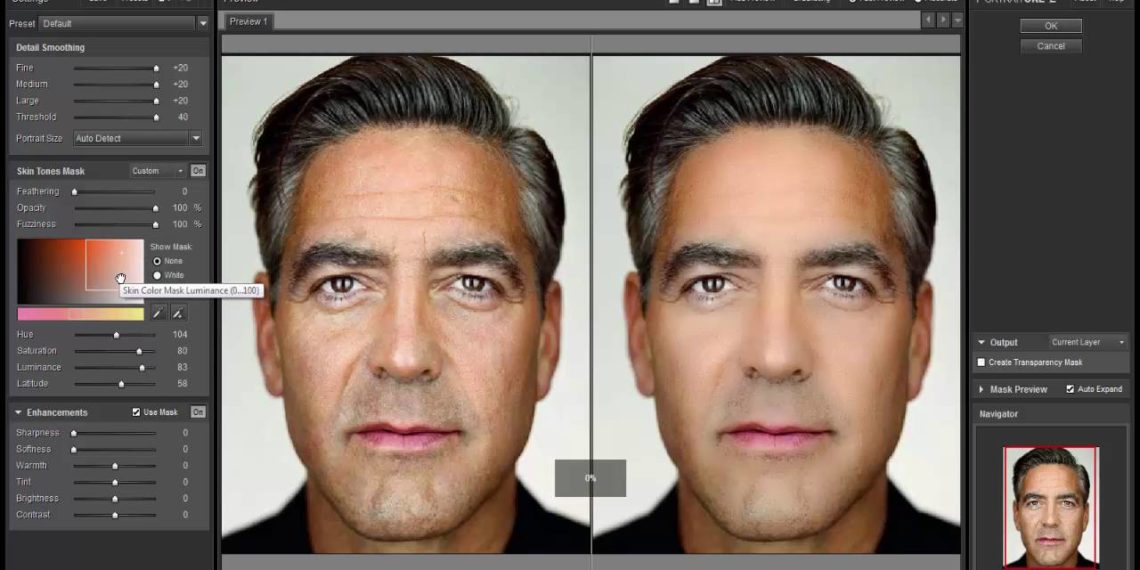This screenshot has width=1140, height=570.
Task: Click the smoothed image in the preview
Action: click(x=776, y=304)
